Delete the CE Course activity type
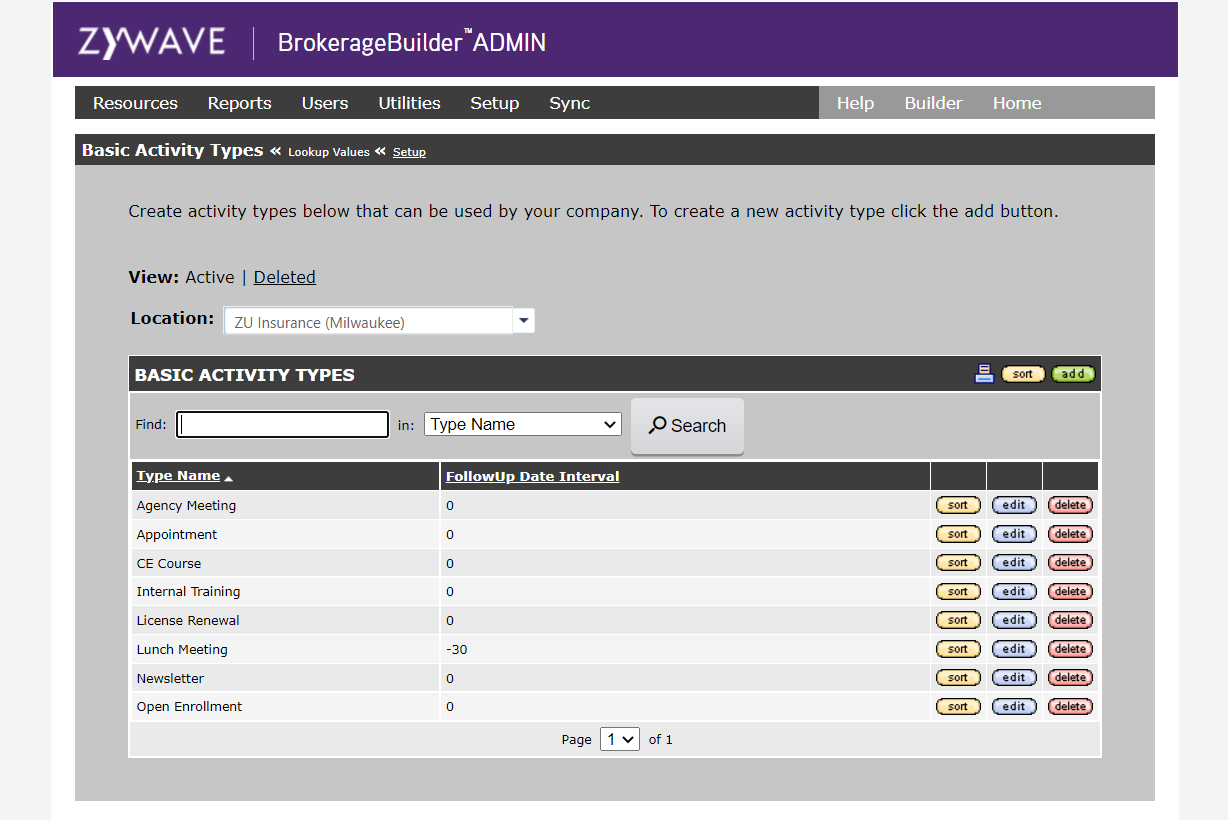The height and width of the screenshot is (820, 1228). click(x=1070, y=562)
